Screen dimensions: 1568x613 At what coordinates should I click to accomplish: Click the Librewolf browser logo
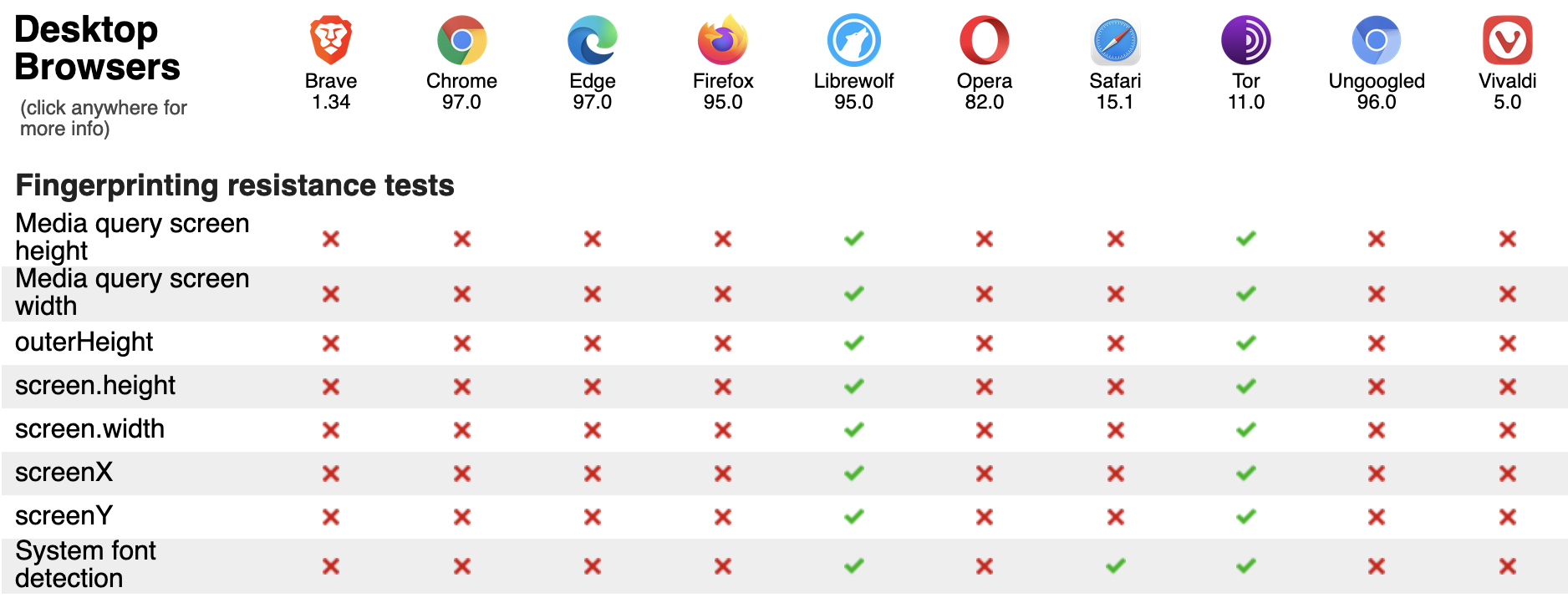(x=853, y=40)
